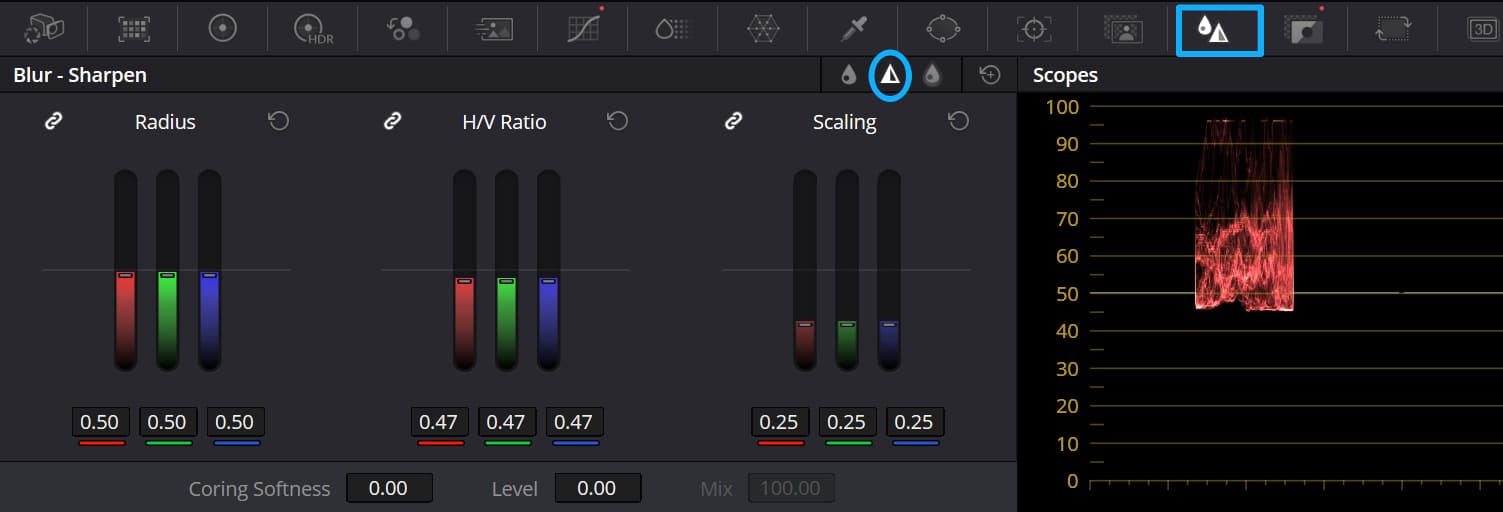Select the red H/V Ratio 0.47 field
The height and width of the screenshot is (512, 1503).
439,422
